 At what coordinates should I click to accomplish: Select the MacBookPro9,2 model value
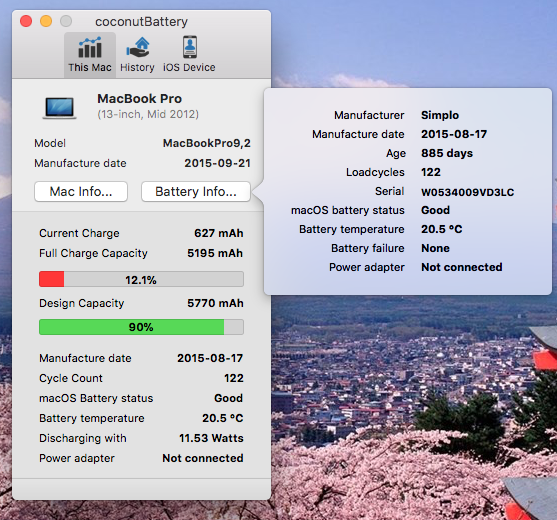click(207, 143)
